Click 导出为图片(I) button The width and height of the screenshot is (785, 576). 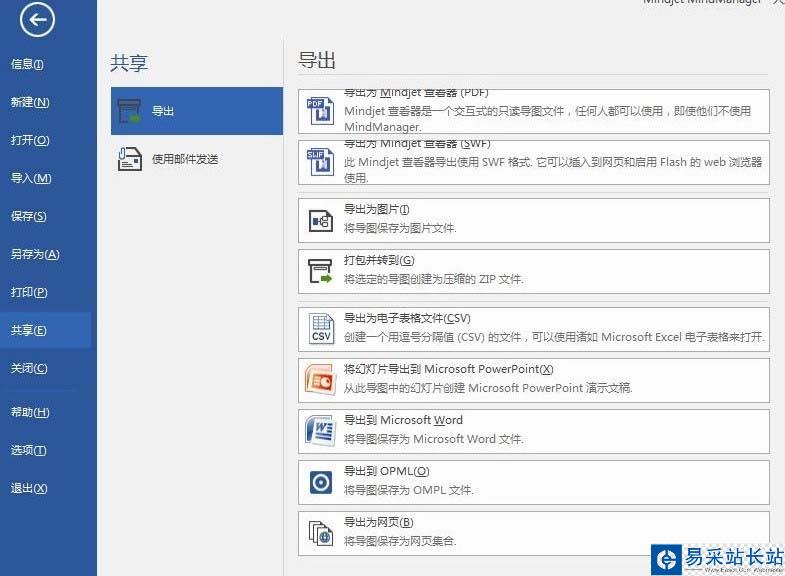pos(534,221)
